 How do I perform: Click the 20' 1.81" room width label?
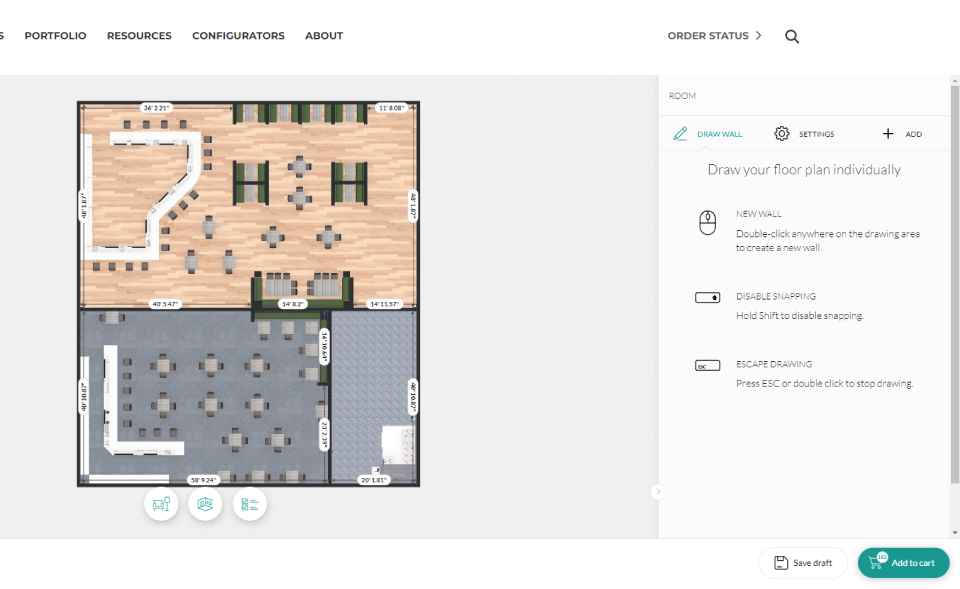(x=373, y=480)
